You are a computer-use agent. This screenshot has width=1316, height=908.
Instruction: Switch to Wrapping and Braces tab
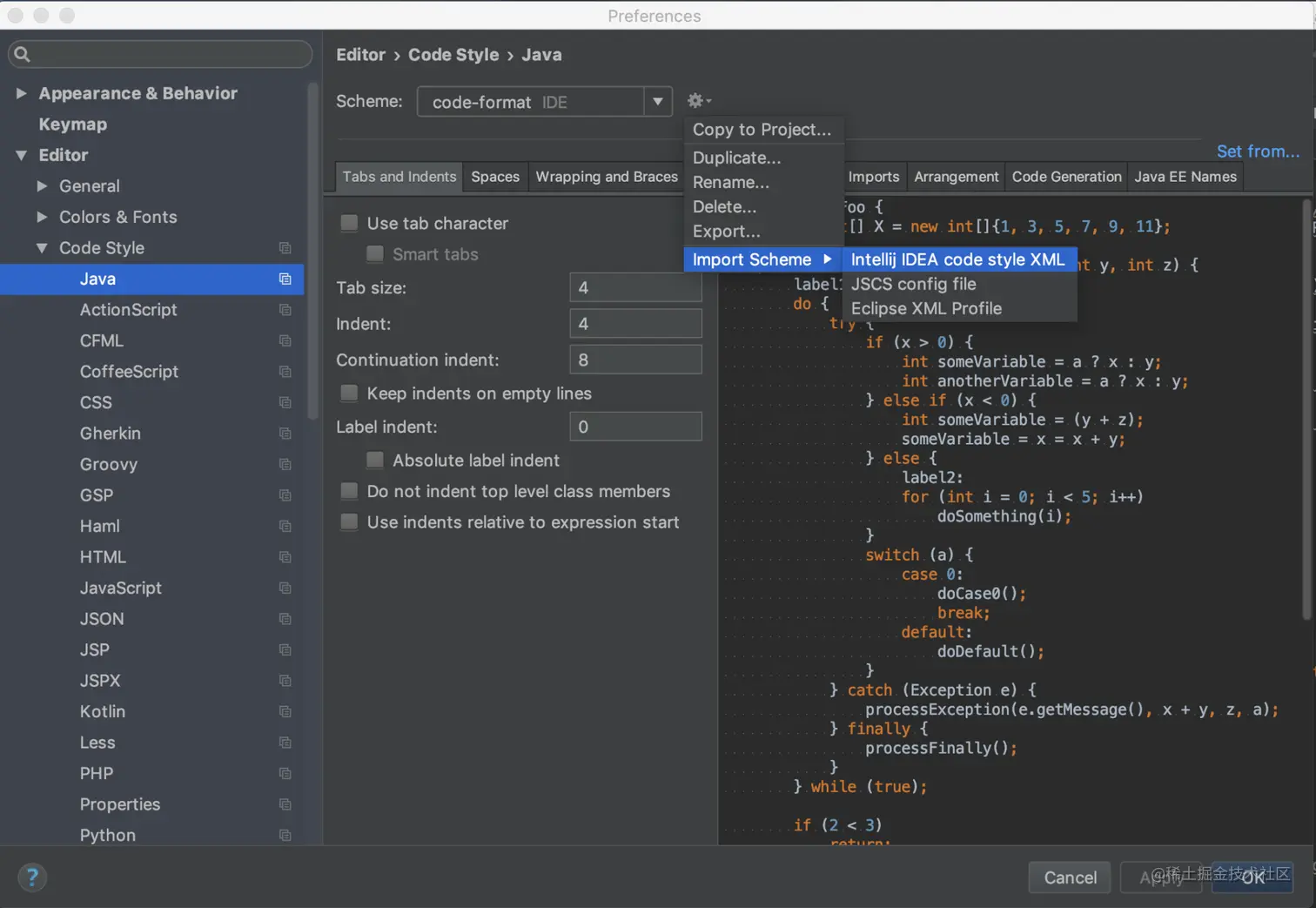tap(606, 177)
